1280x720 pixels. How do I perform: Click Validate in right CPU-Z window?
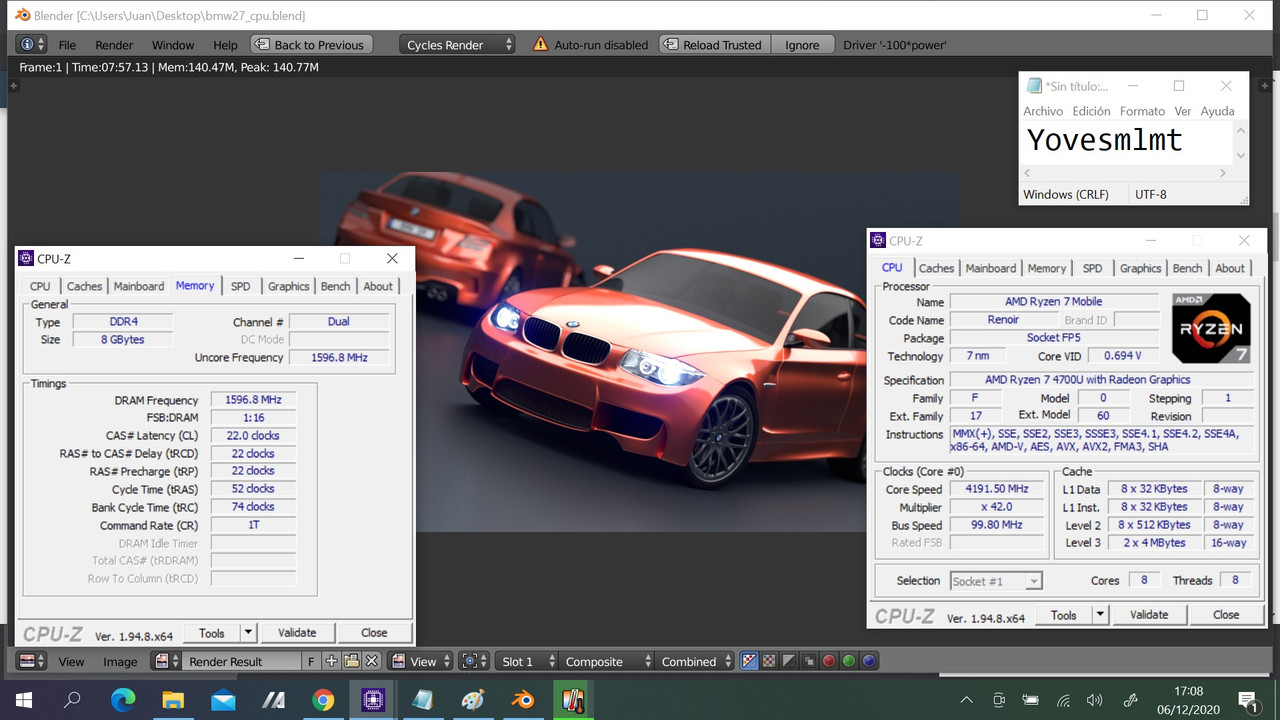[1149, 615]
